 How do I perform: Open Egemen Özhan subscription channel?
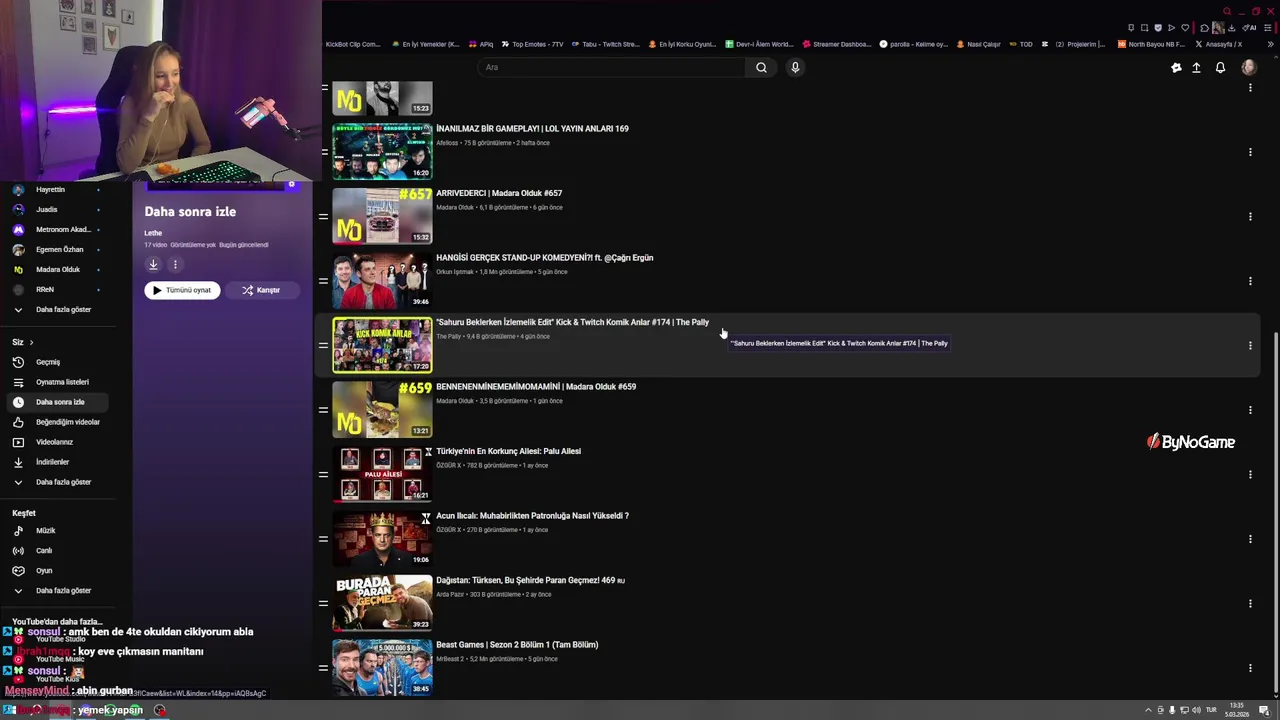[x=58, y=250]
